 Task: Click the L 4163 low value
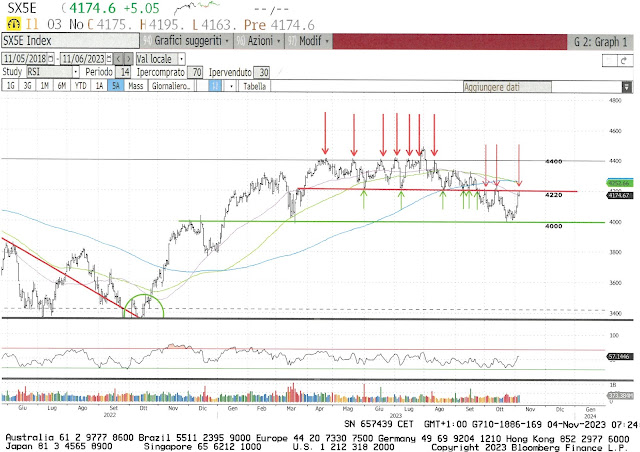(213, 24)
